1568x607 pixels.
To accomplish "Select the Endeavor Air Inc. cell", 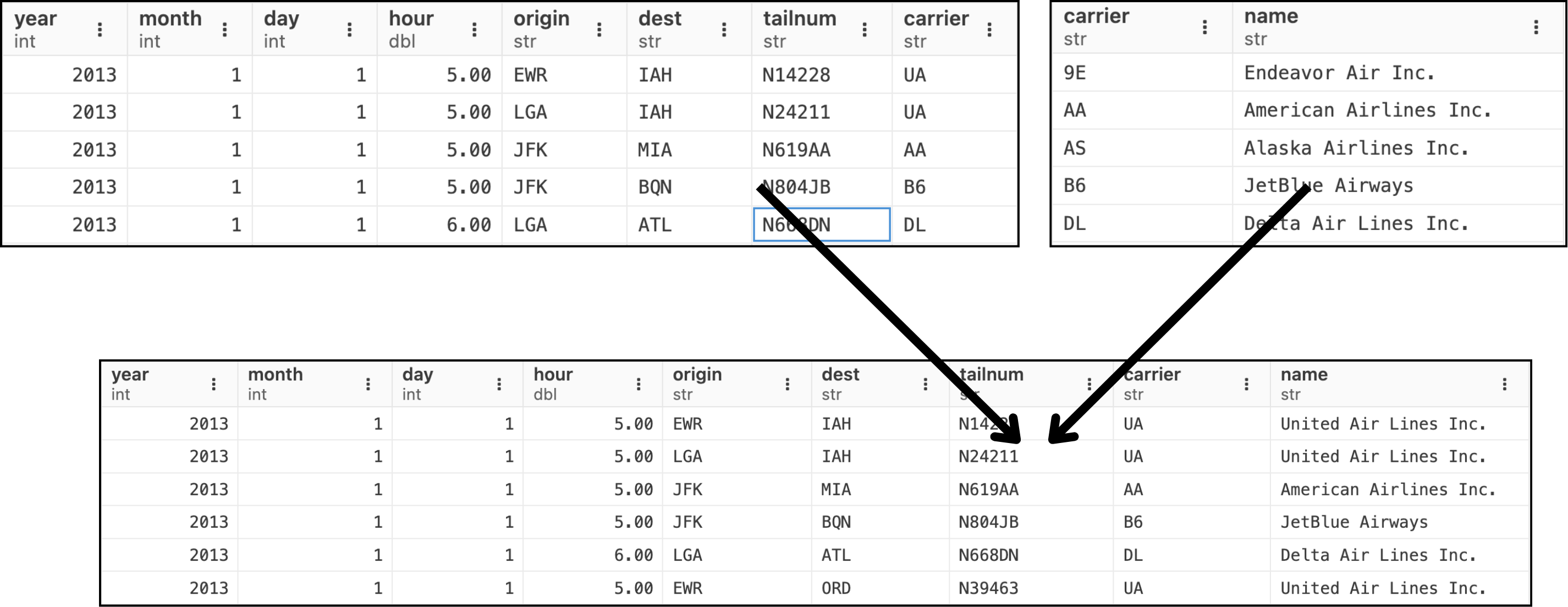I will pos(1339,73).
